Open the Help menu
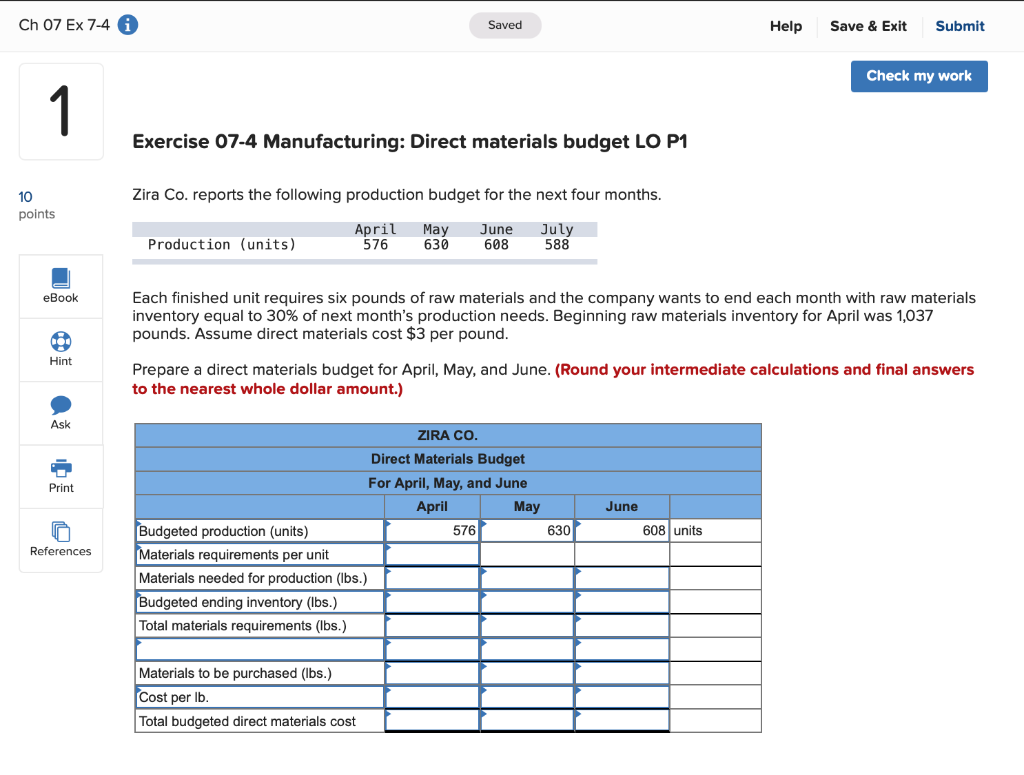The height and width of the screenshot is (775, 1024). coord(786,27)
